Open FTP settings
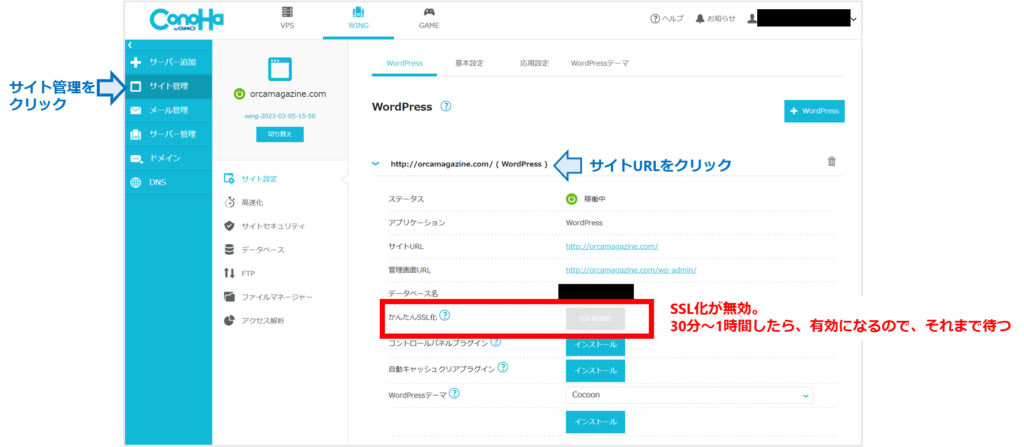The width and height of the screenshot is (1024, 447). (248, 273)
